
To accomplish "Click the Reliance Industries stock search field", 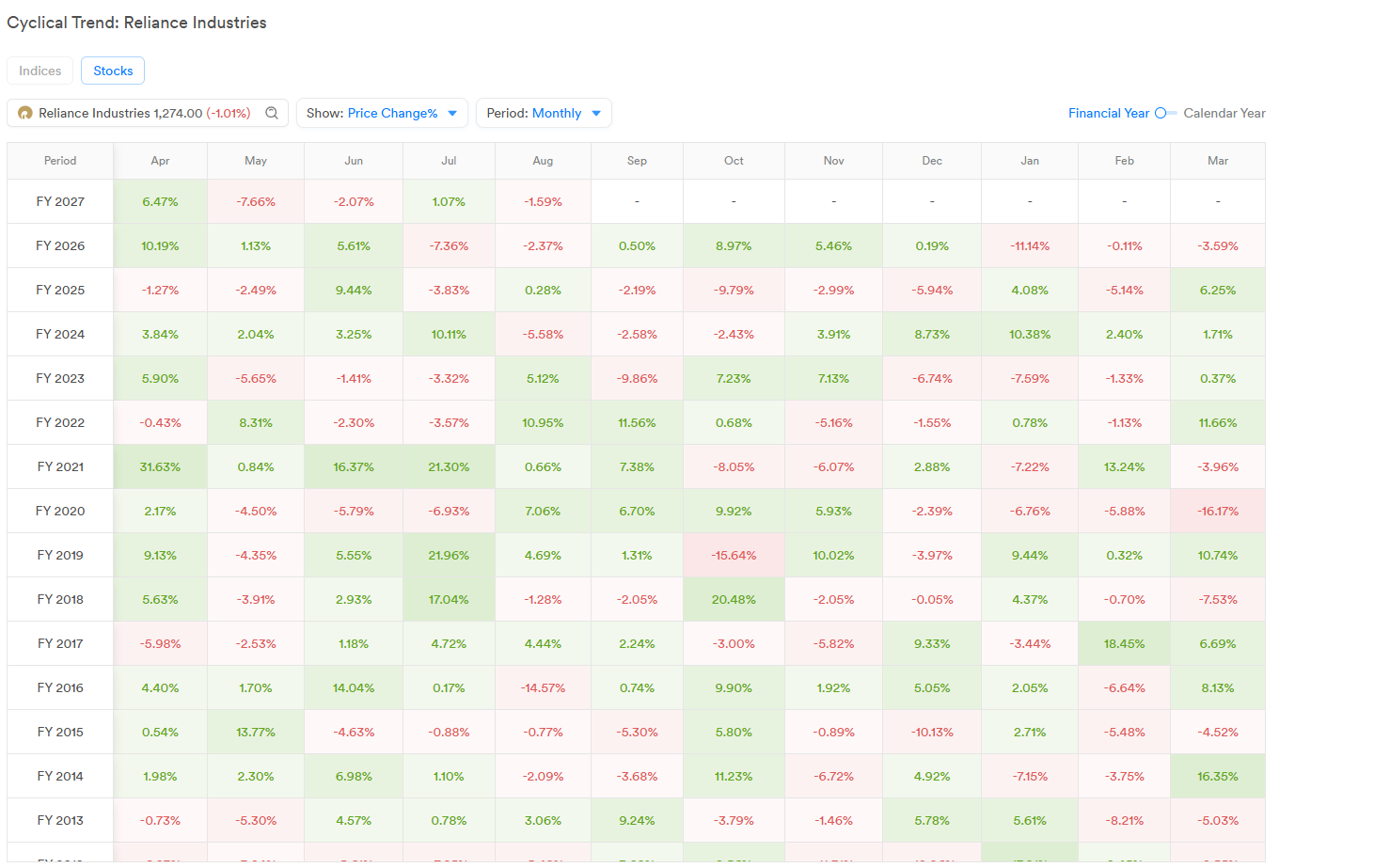I will 148,113.
